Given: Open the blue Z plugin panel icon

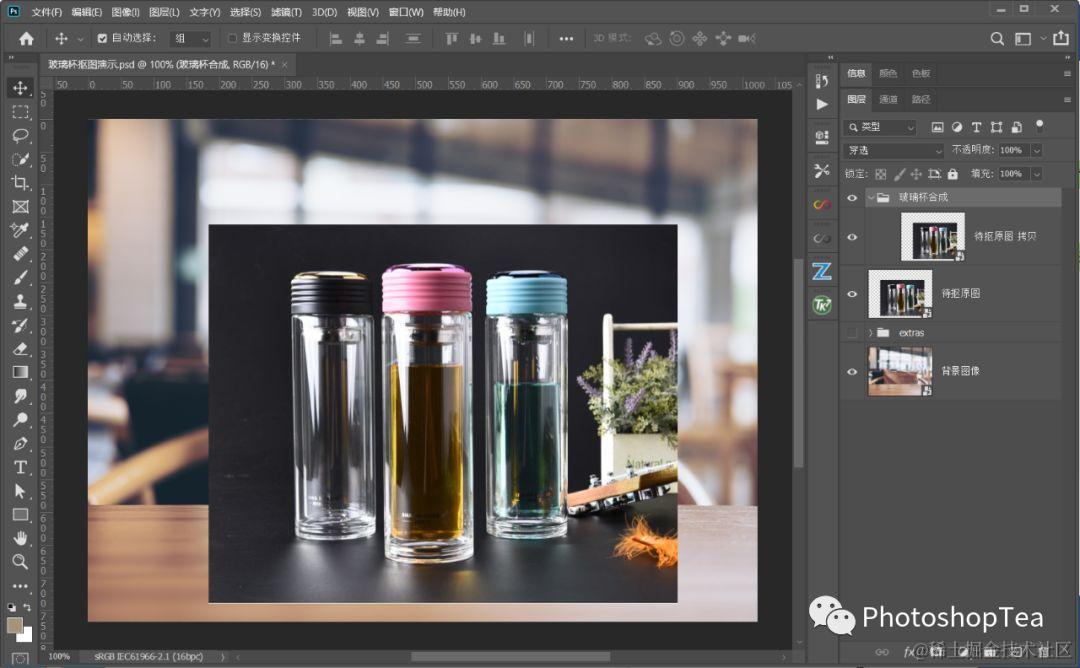Looking at the screenshot, I should tap(822, 271).
